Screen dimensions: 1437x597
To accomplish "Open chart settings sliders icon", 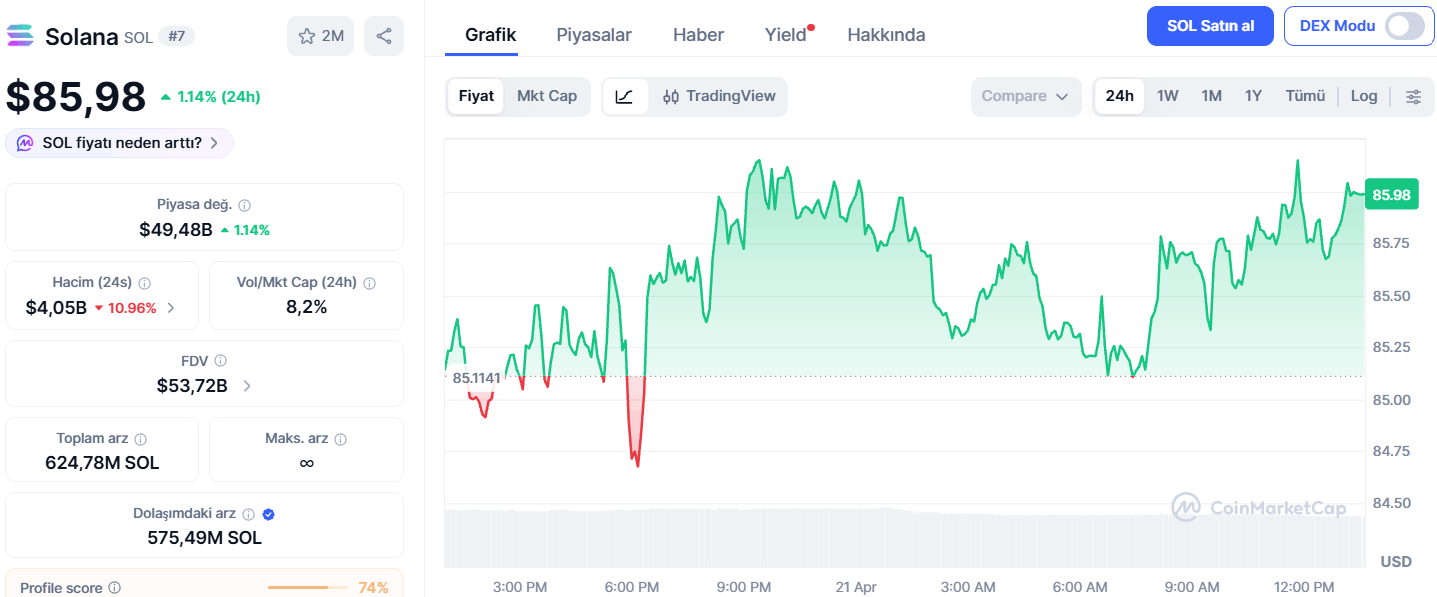I will 1413,97.
